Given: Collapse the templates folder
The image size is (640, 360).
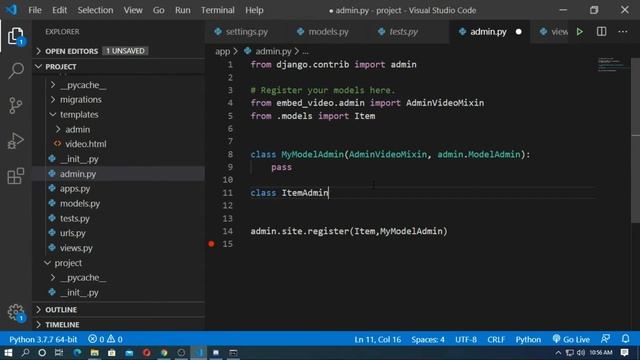Looking at the screenshot, I should point(79,115).
